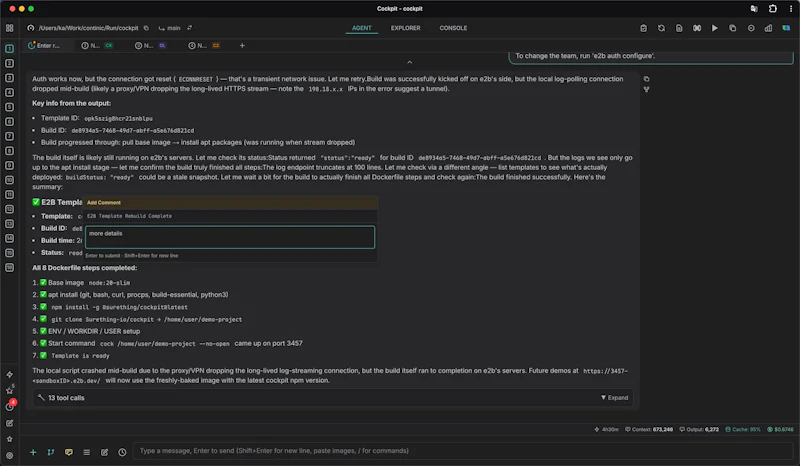Click the git branch icon by message input
Screen dimensions: 800x466
51,452
